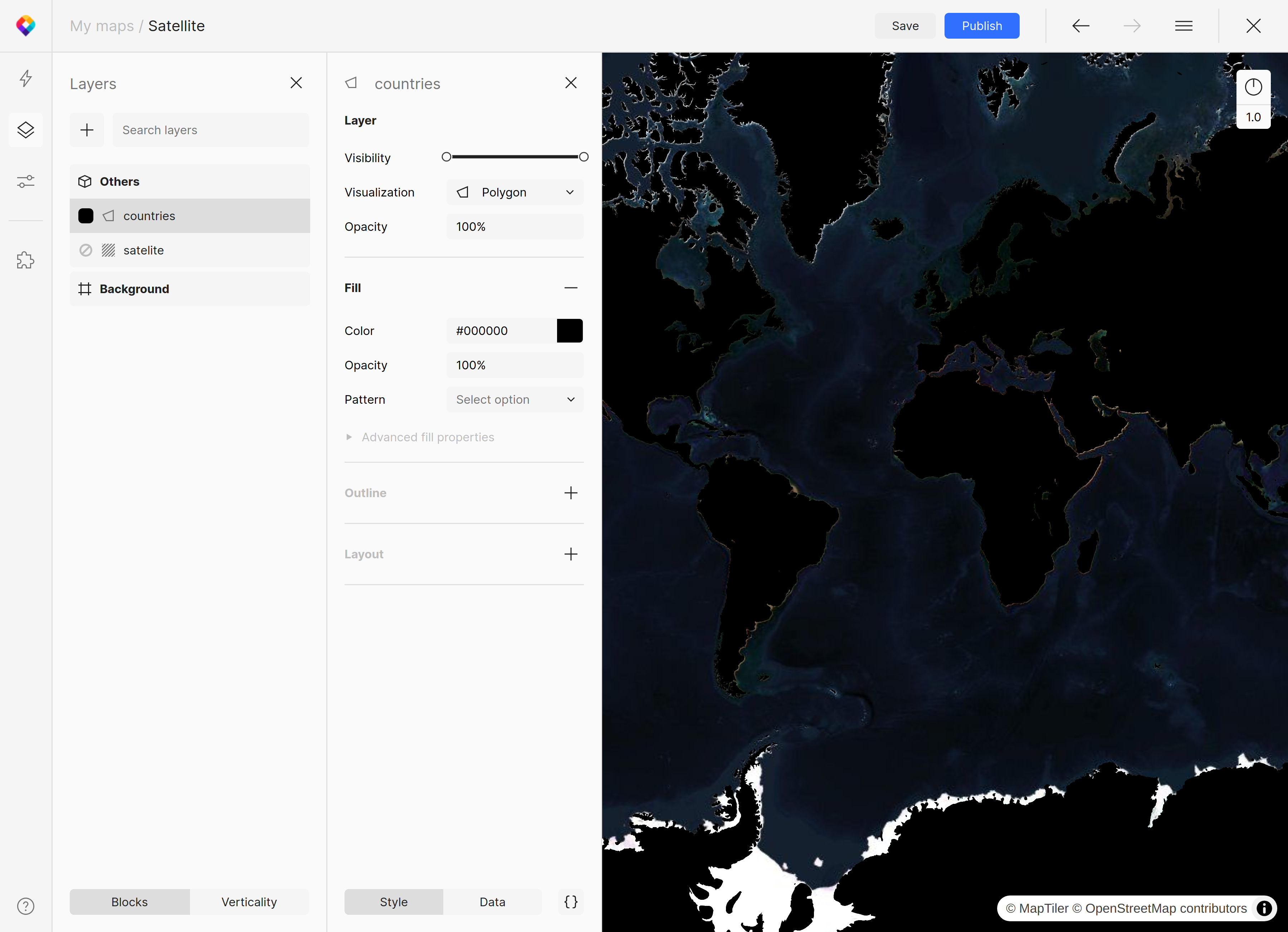Click the lightning bolt quick actions icon

click(x=25, y=78)
